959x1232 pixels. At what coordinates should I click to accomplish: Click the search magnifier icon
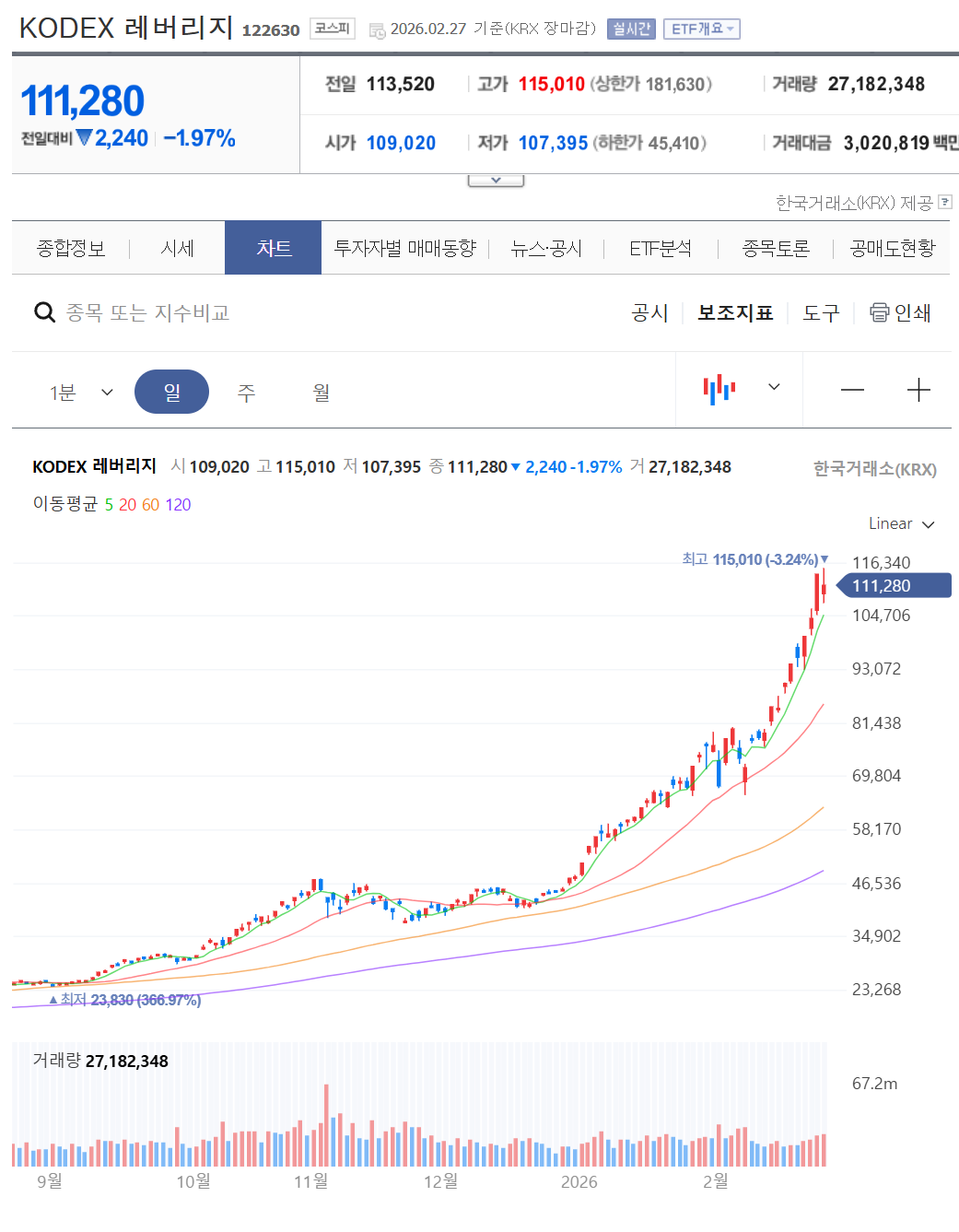point(44,312)
